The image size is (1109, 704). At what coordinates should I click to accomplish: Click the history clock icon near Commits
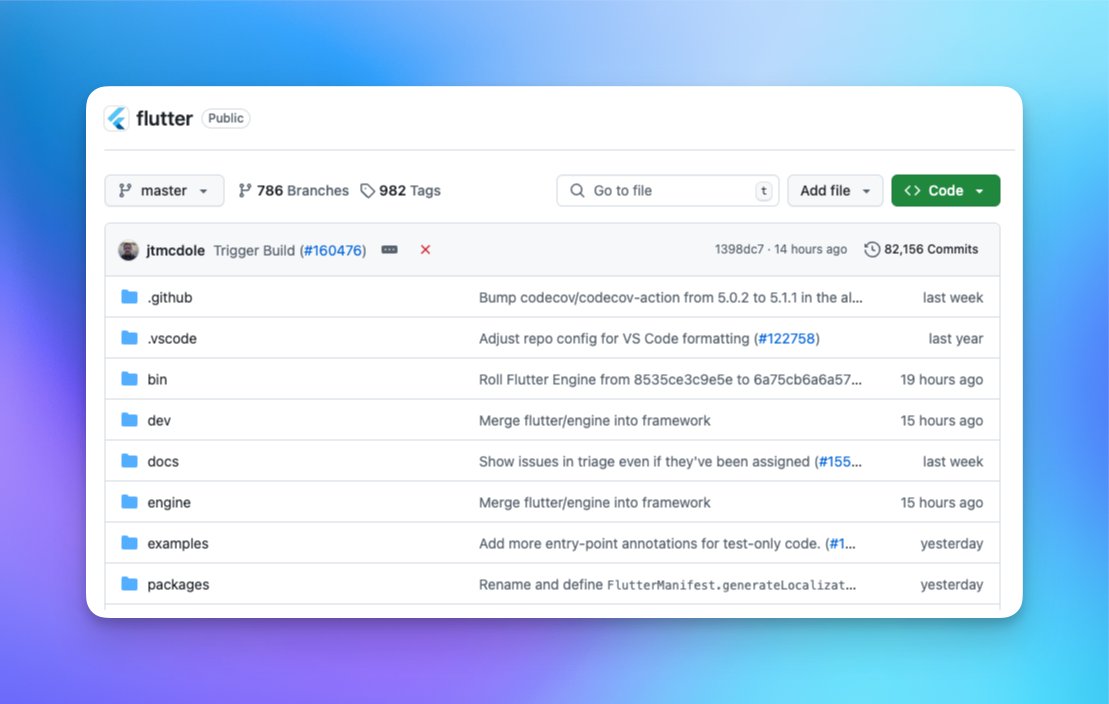tap(872, 249)
